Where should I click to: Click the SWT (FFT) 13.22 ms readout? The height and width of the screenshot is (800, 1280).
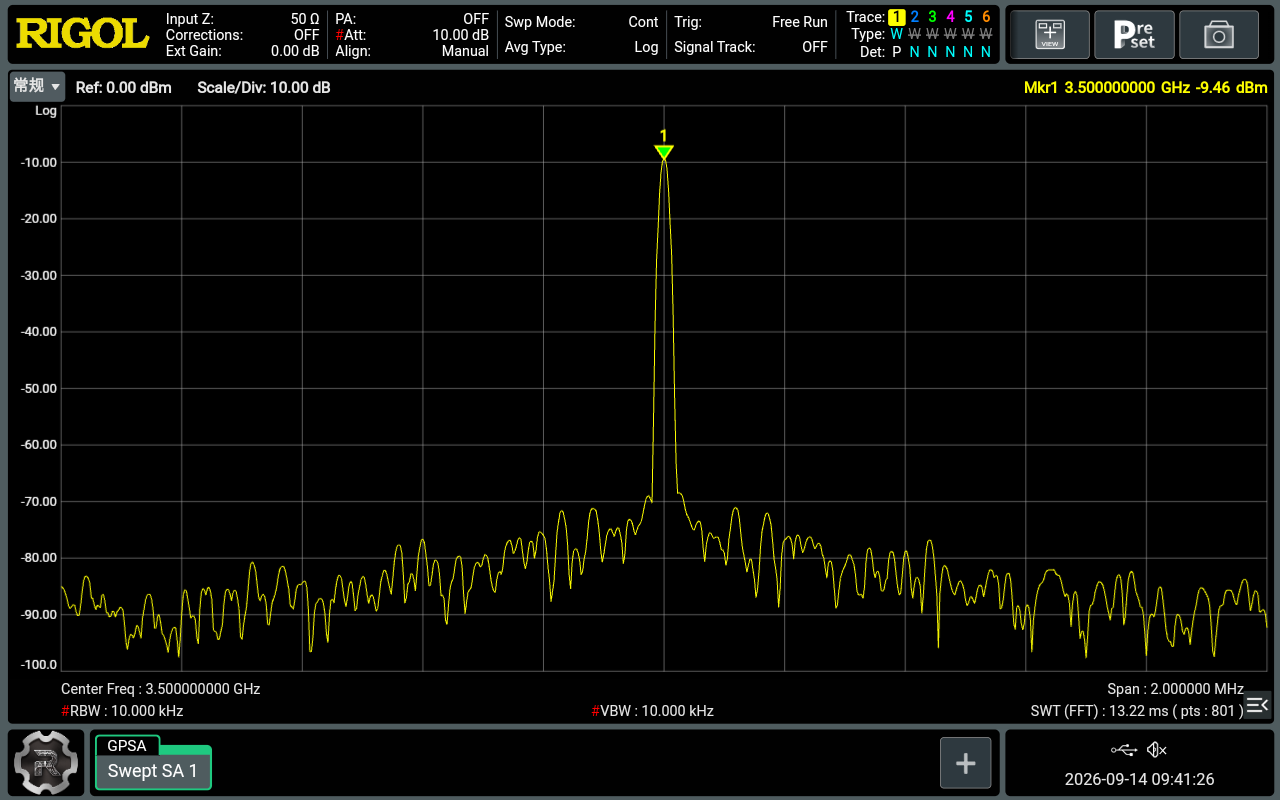tap(1137, 711)
